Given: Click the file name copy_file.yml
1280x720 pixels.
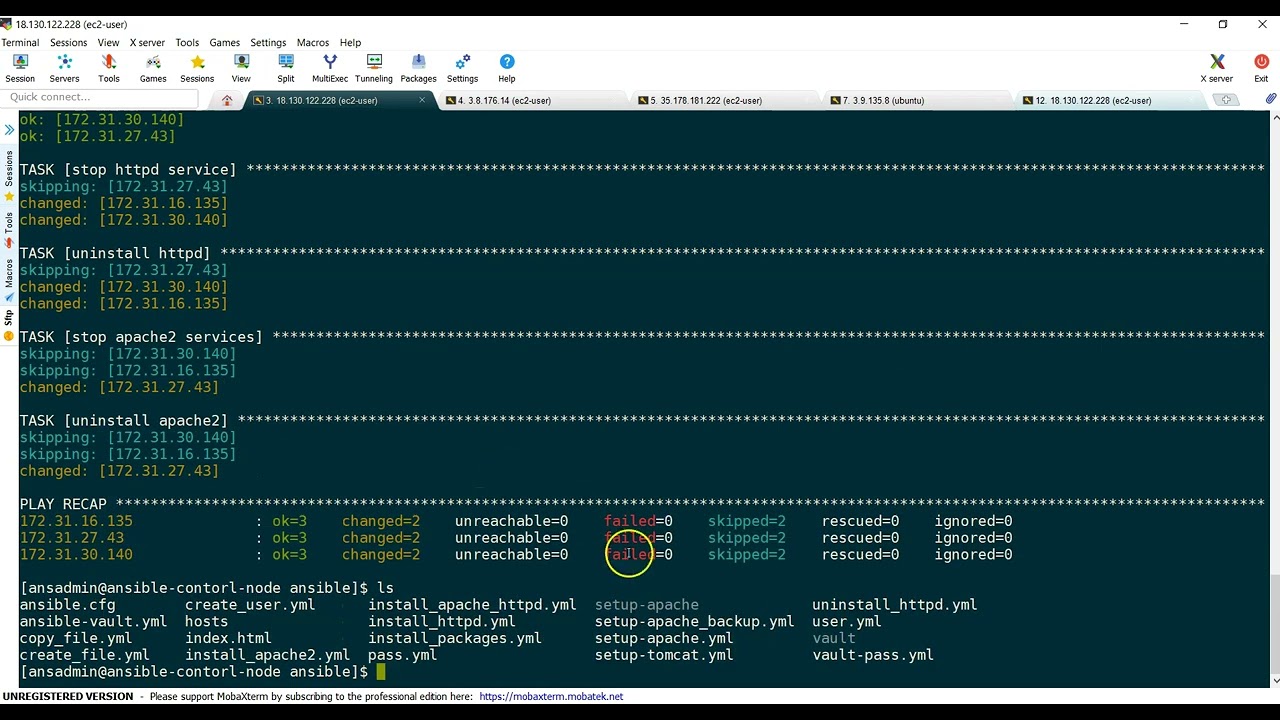Looking at the screenshot, I should [x=76, y=638].
